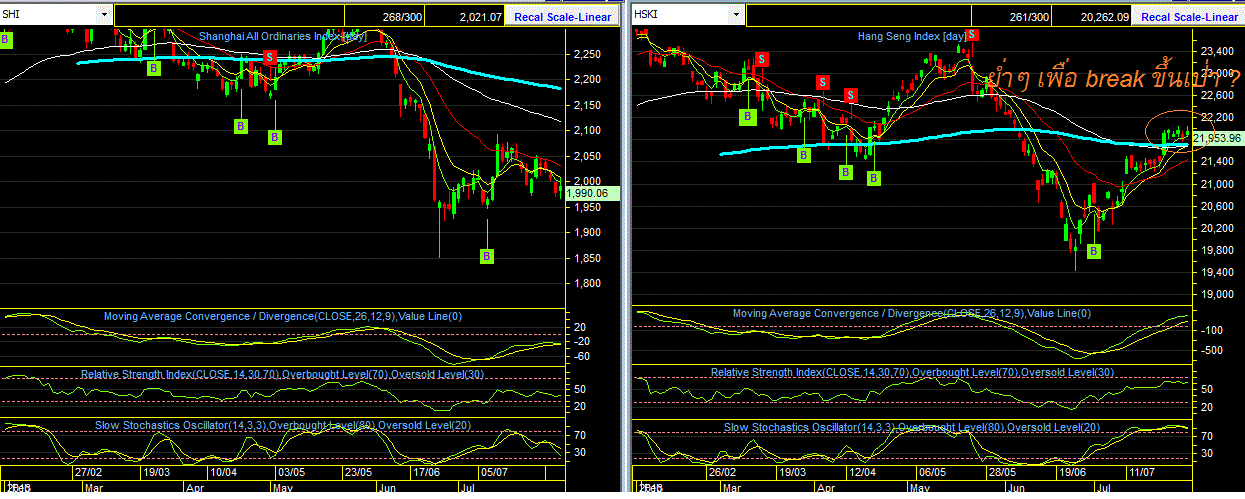Click the 2,250 price scale label

(586, 54)
